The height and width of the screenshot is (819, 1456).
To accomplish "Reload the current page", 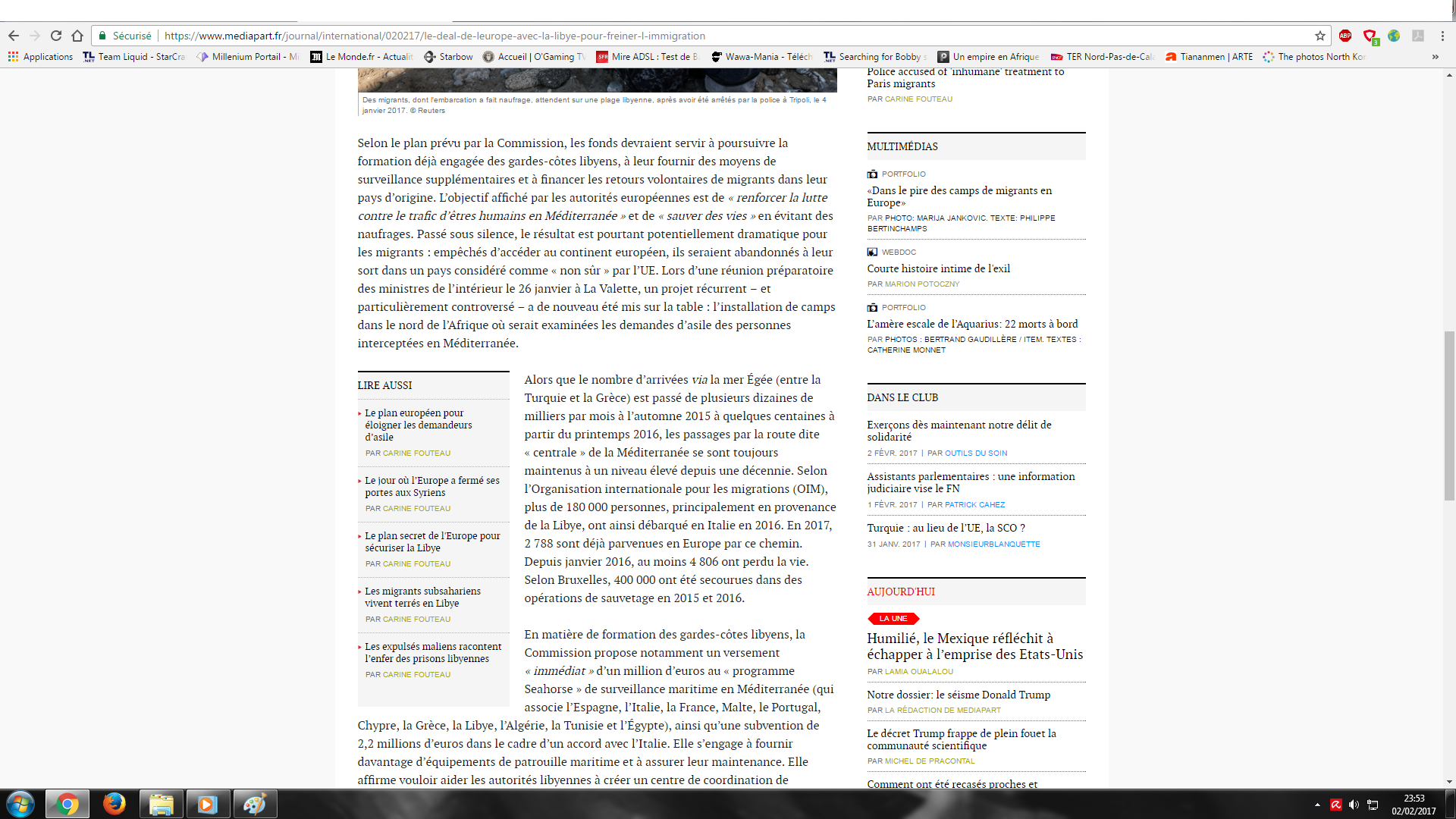I will coord(56,36).
